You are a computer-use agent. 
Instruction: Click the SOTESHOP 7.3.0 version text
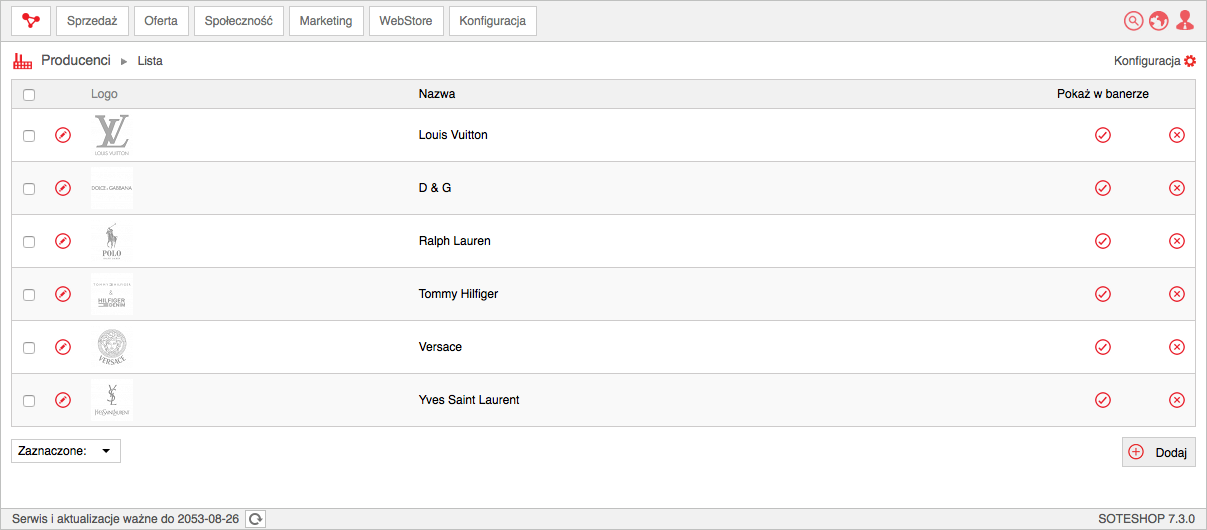pos(1146,519)
